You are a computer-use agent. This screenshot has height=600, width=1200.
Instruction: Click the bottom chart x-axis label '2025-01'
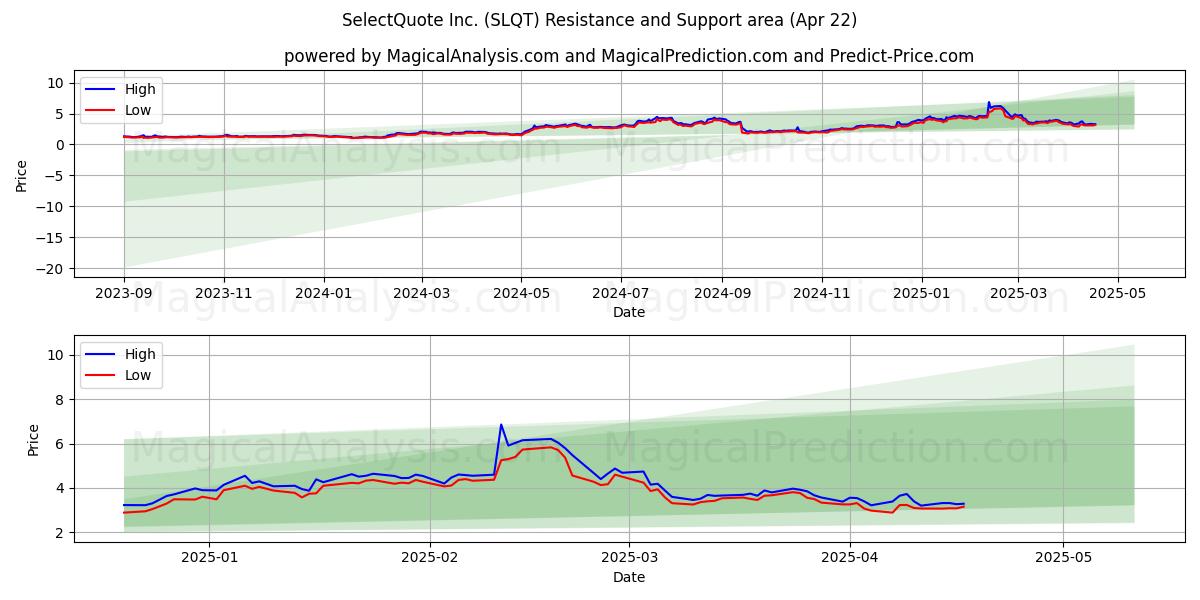coord(211,559)
